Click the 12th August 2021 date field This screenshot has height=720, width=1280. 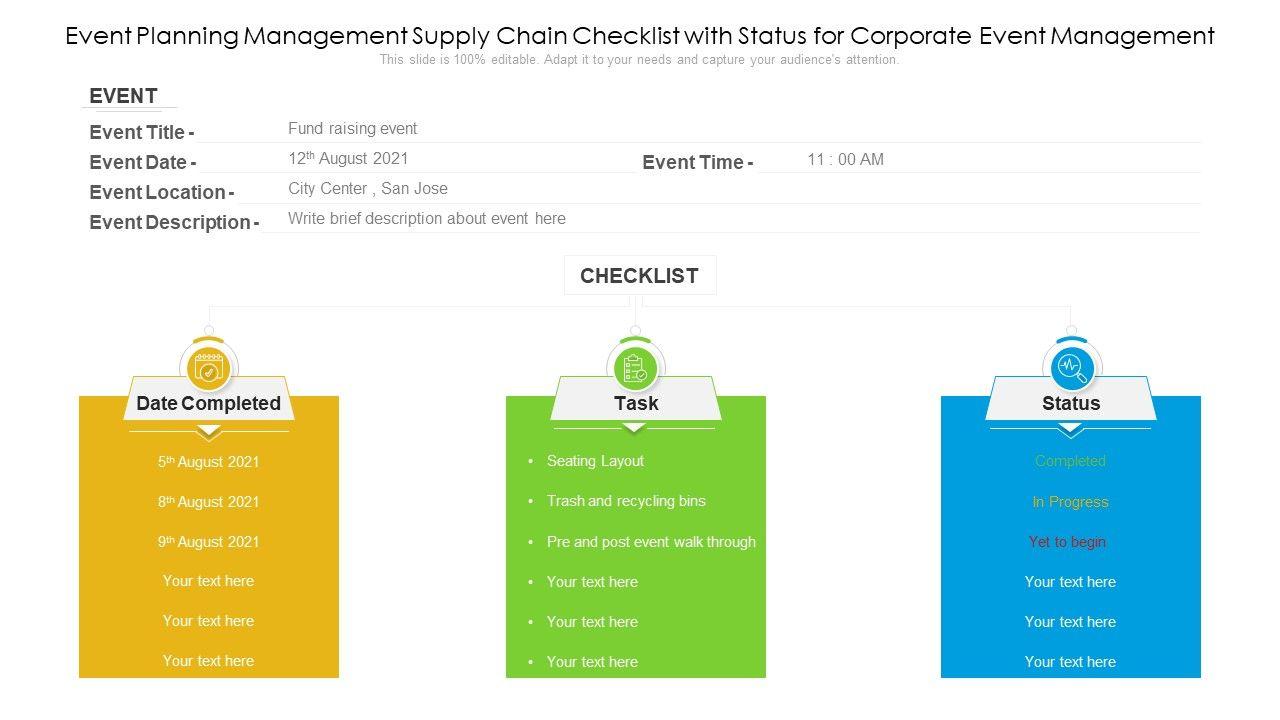[x=348, y=159]
